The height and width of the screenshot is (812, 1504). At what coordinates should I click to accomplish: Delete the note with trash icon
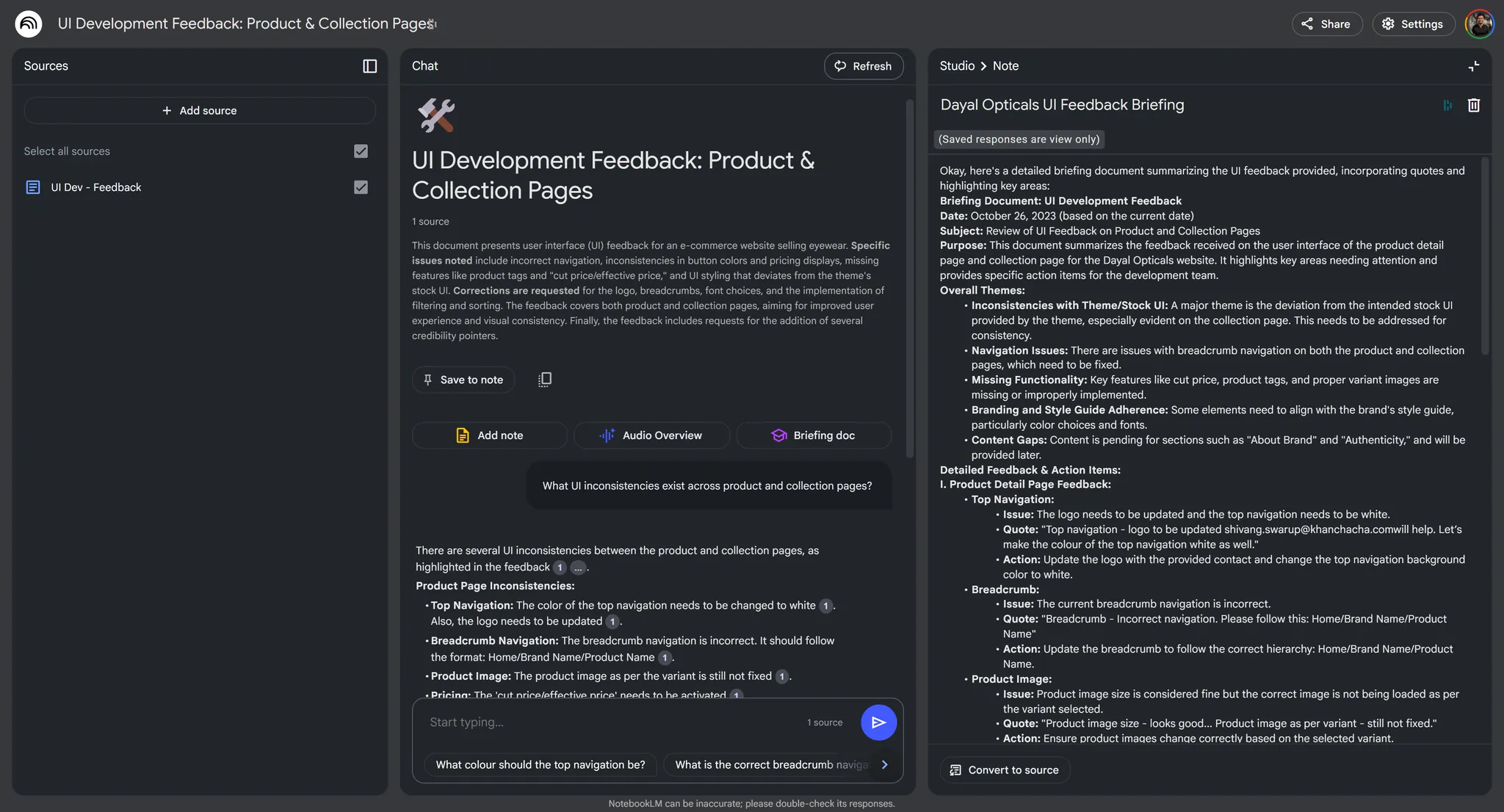point(1473,105)
